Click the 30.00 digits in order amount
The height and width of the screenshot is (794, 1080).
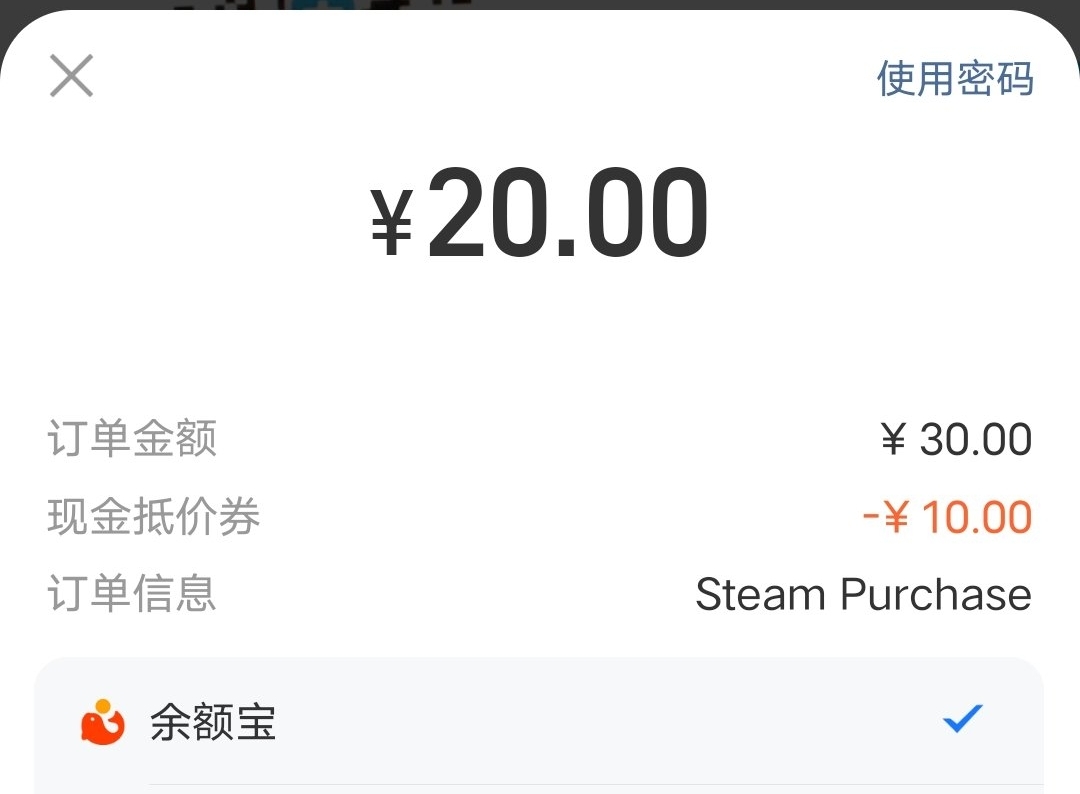[976, 440]
